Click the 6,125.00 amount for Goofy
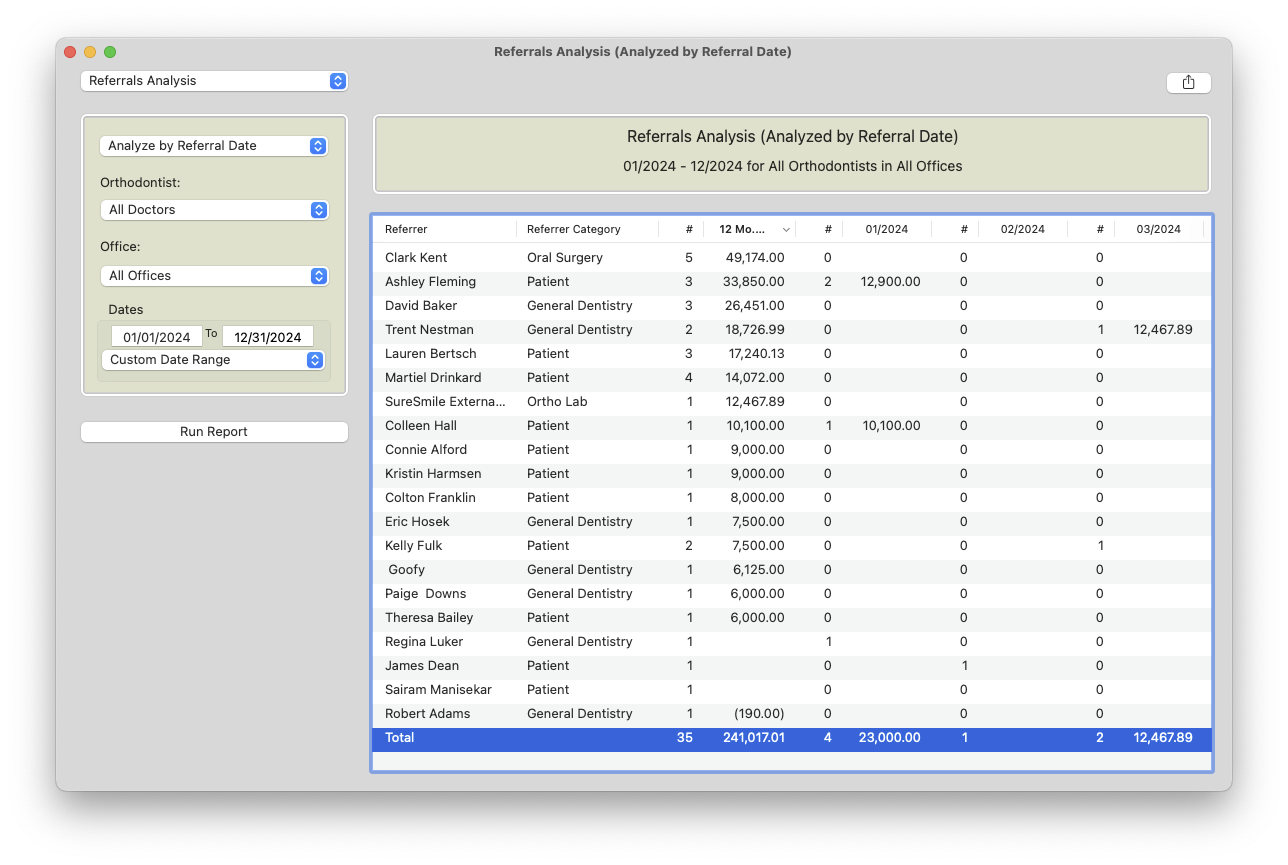This screenshot has width=1288, height=865. tap(759, 570)
